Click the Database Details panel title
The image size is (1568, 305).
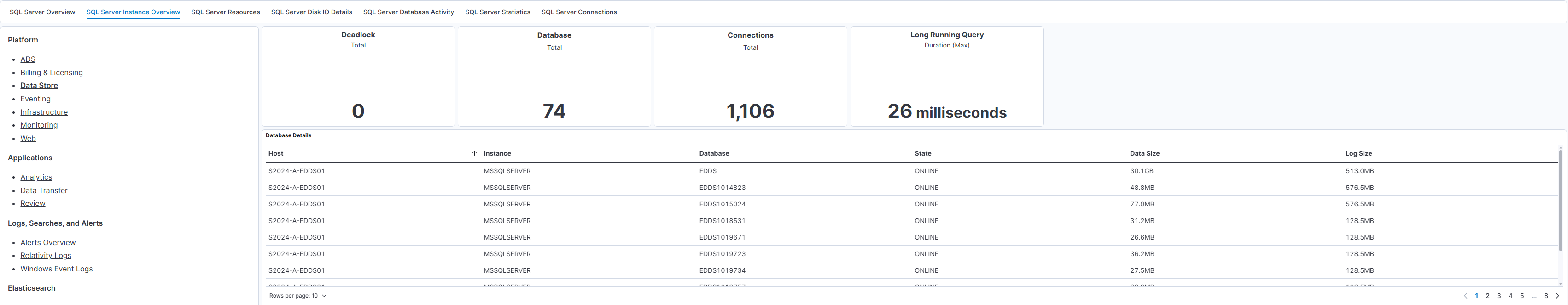click(x=289, y=135)
